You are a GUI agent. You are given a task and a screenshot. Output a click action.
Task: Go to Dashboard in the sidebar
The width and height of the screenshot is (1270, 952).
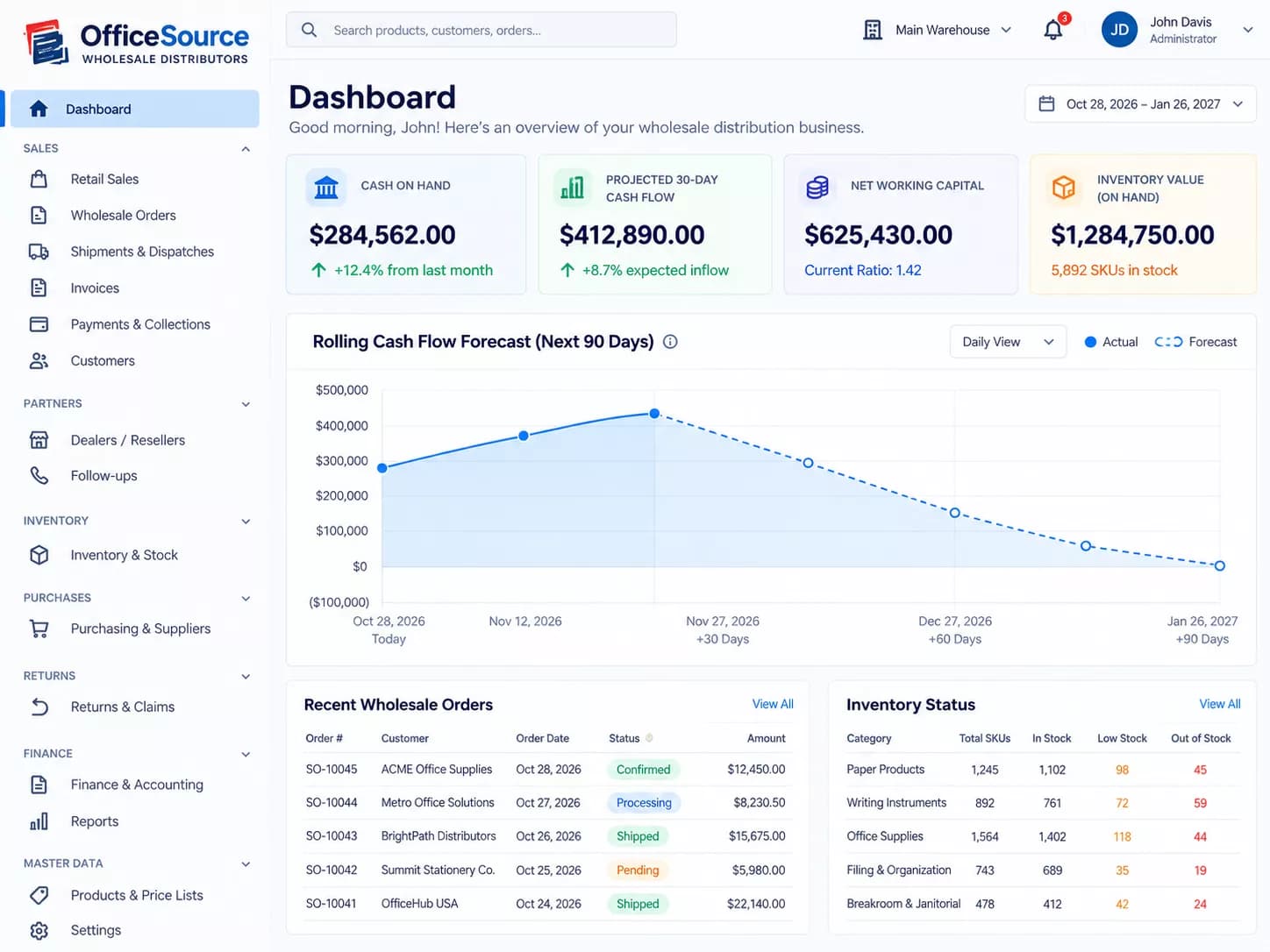(x=134, y=109)
